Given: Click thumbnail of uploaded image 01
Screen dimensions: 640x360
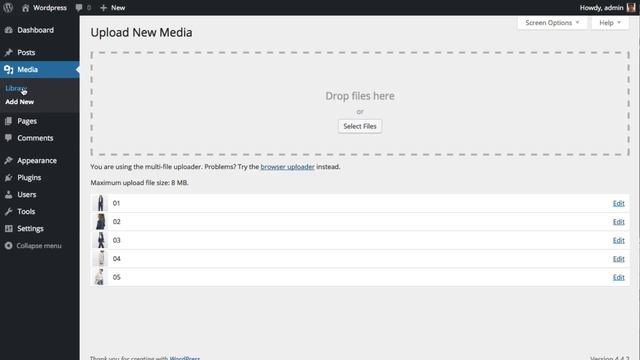Looking at the screenshot, I should coord(100,203).
